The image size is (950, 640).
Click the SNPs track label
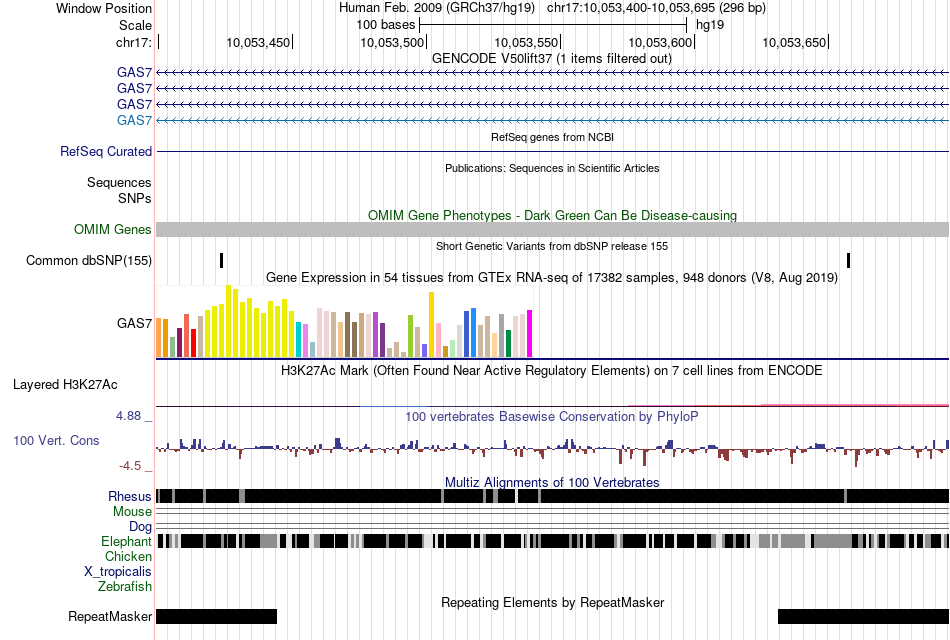coord(135,198)
